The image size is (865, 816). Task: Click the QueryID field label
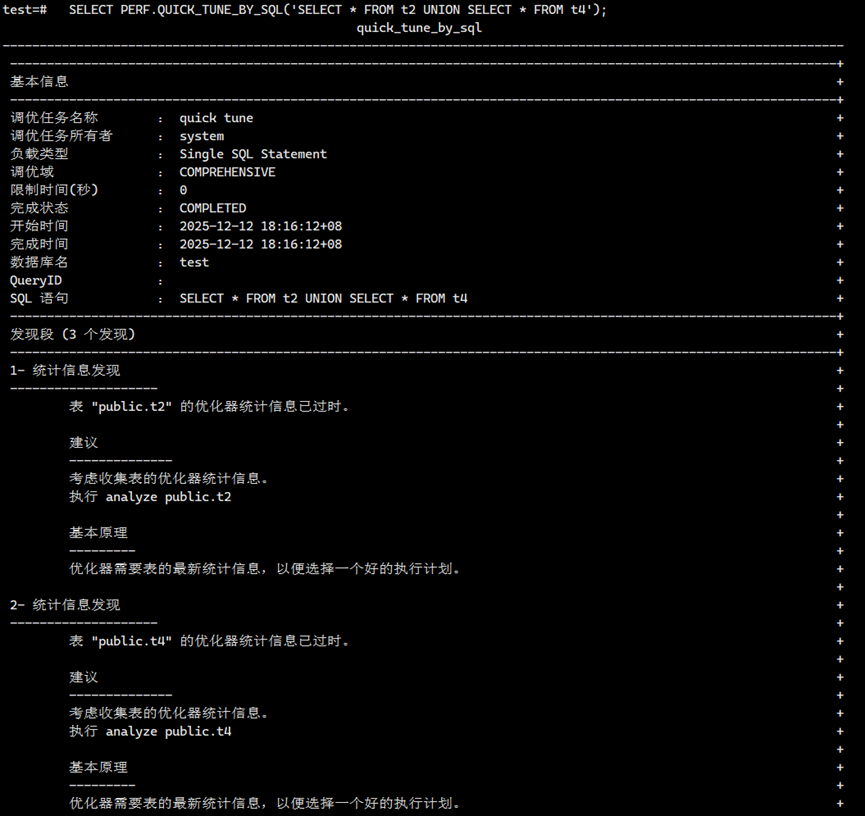(x=36, y=281)
